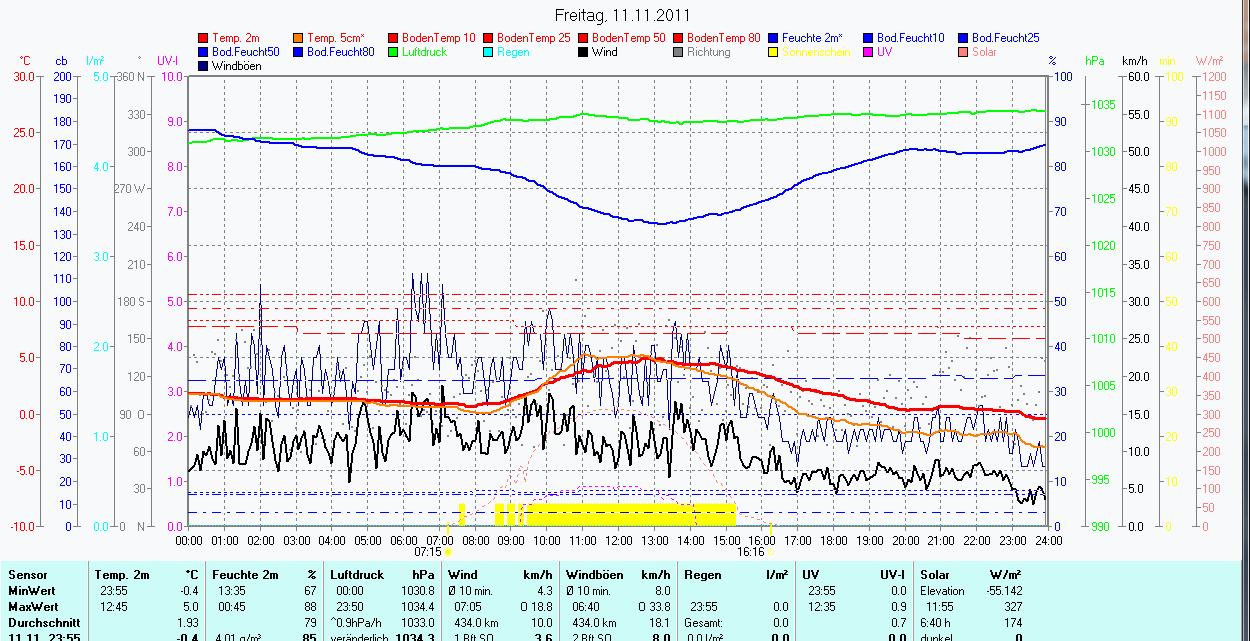
Task: Click the gray Richtung legend square
Action: 679,52
